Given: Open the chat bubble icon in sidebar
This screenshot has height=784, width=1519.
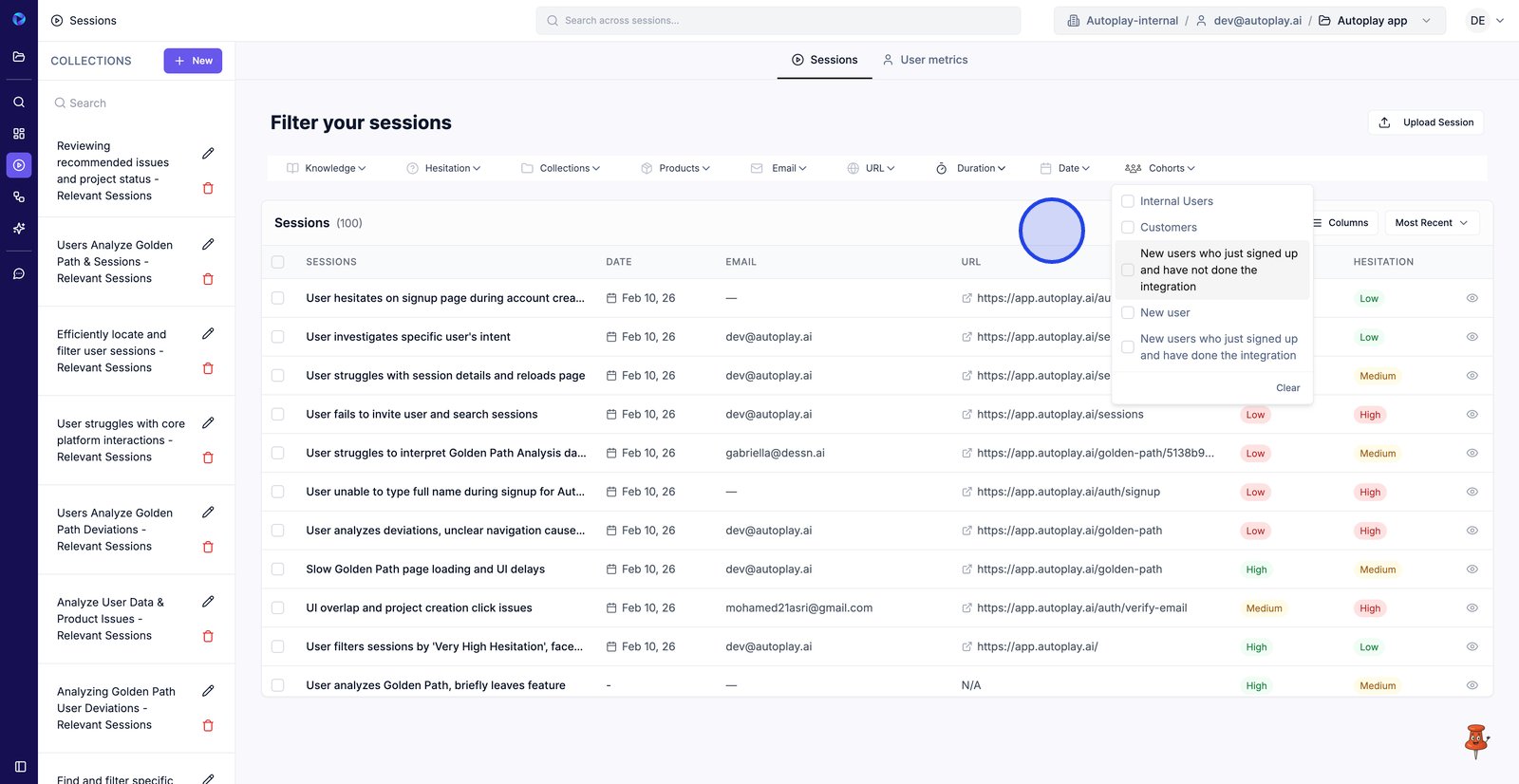Looking at the screenshot, I should tap(19, 273).
